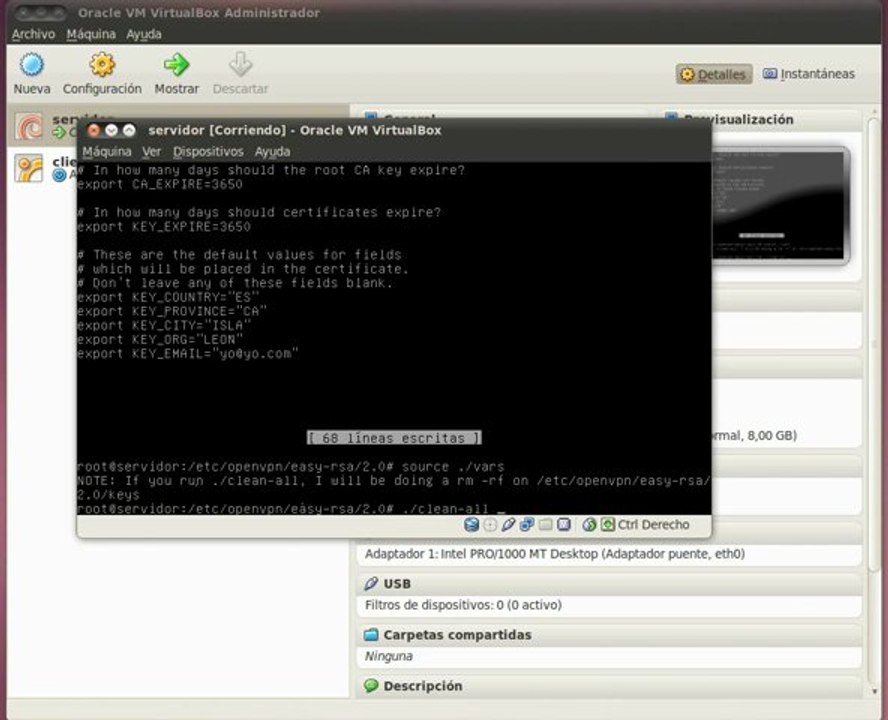Click the Carpetas compartidas folder icon
This screenshot has height=720, width=888.
tap(371, 634)
